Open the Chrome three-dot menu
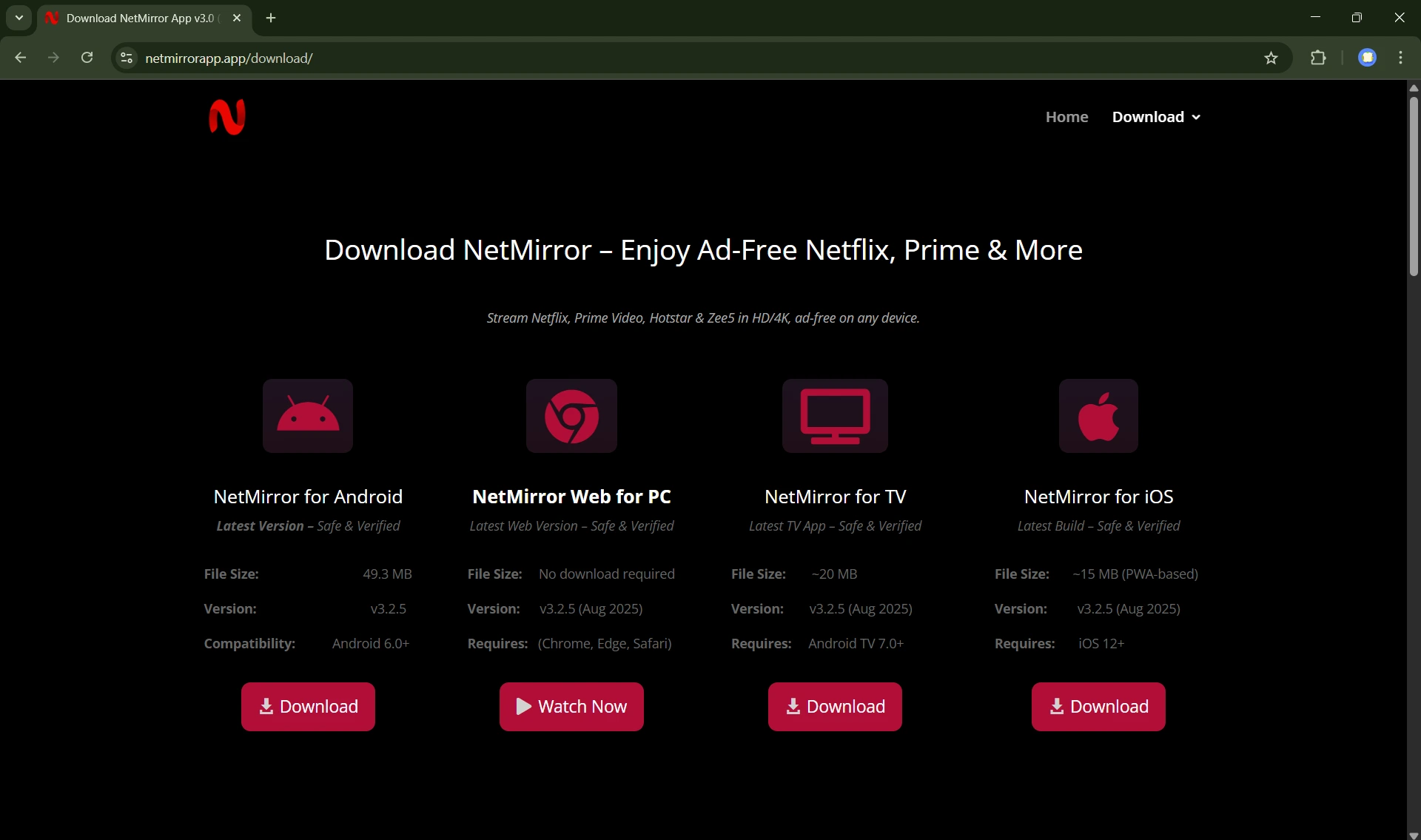The height and width of the screenshot is (840, 1421). tap(1400, 58)
